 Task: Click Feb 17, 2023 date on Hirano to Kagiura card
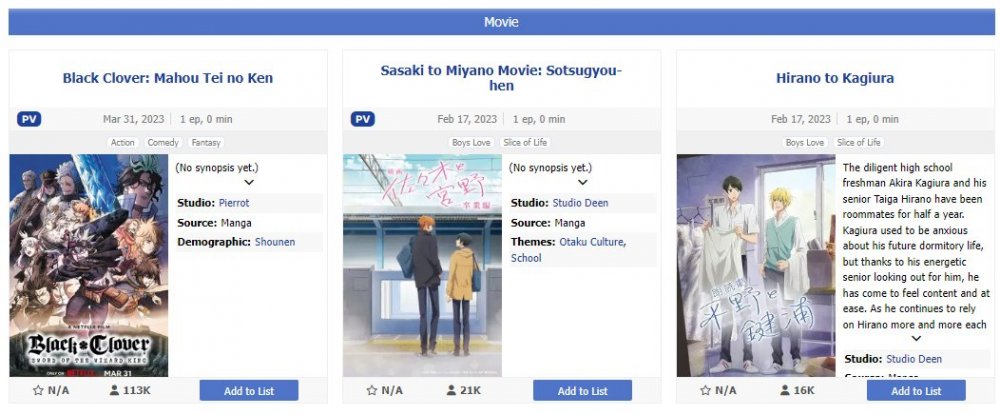click(800, 119)
